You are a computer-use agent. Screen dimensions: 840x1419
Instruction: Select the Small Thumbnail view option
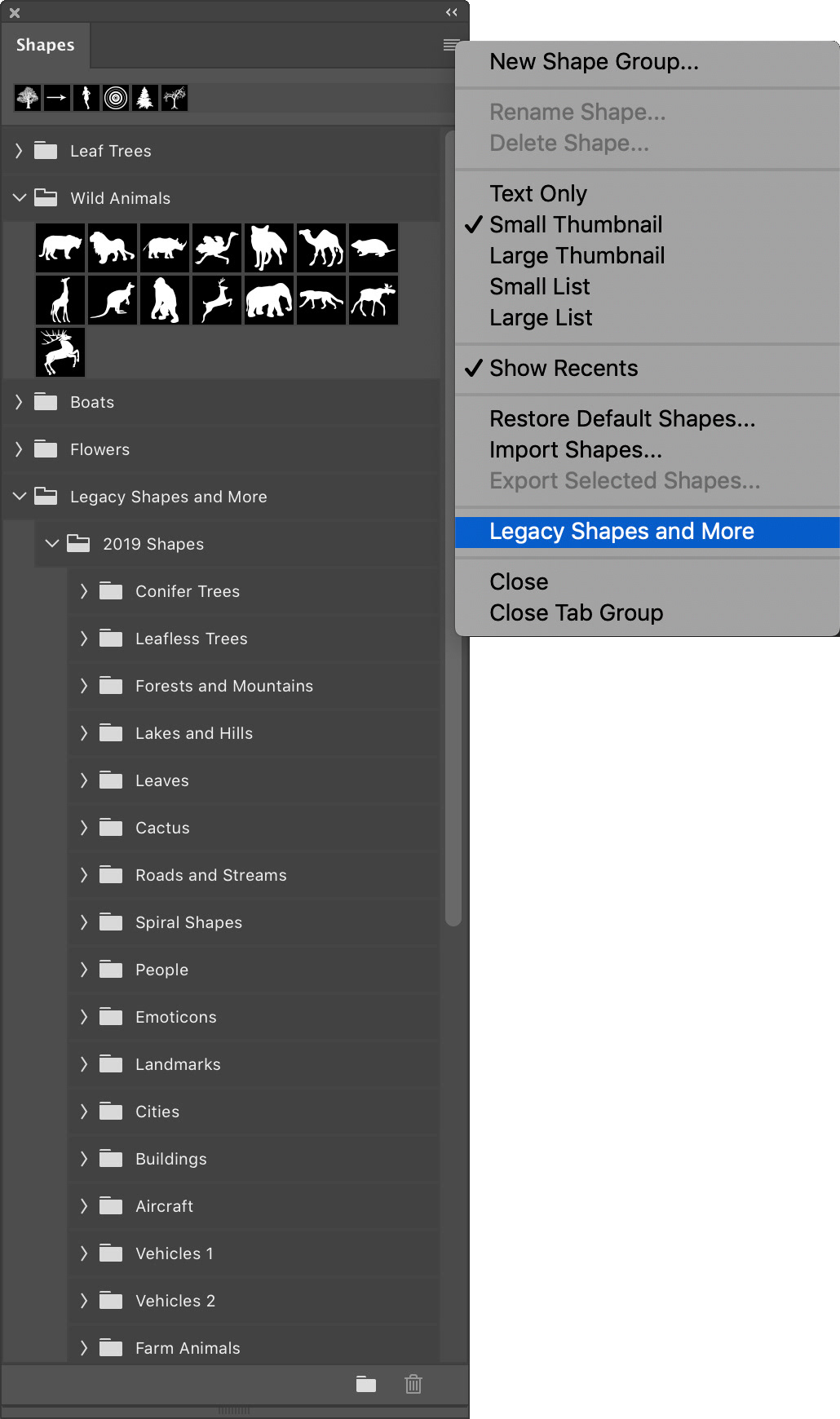click(575, 225)
